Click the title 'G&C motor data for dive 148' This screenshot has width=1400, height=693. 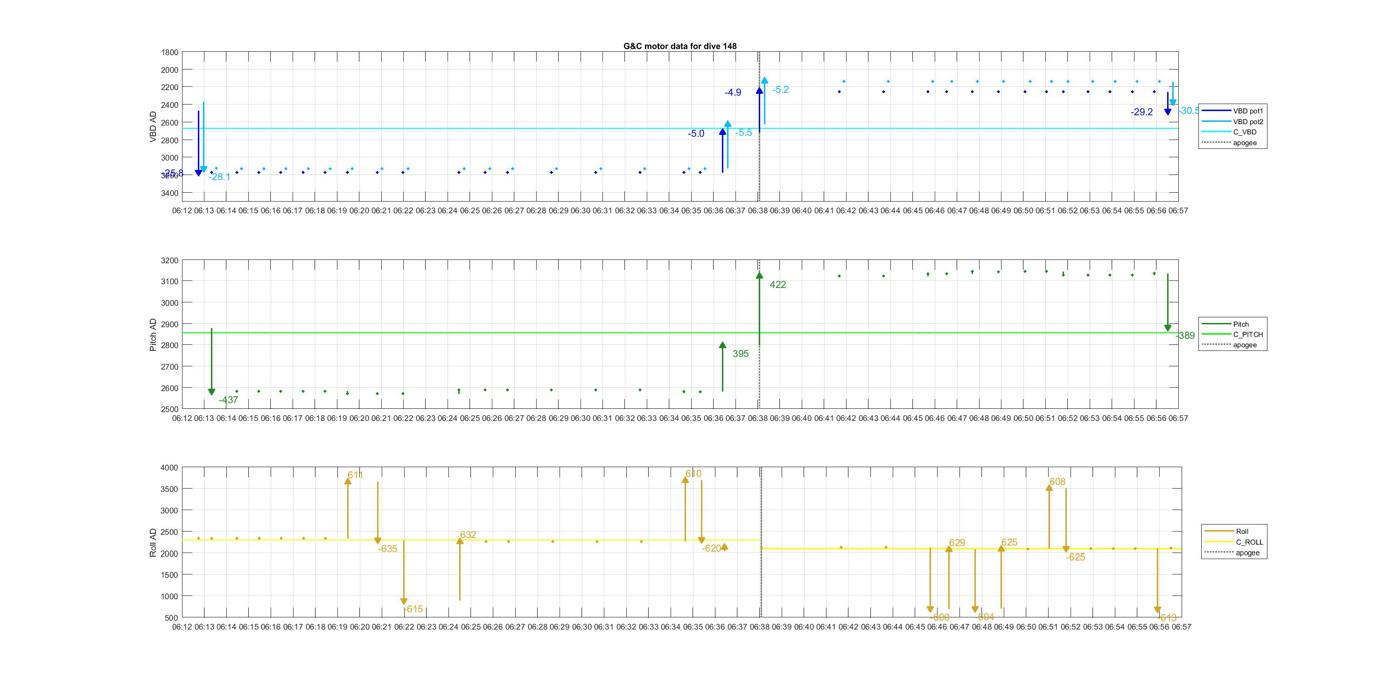pyautogui.click(x=680, y=46)
